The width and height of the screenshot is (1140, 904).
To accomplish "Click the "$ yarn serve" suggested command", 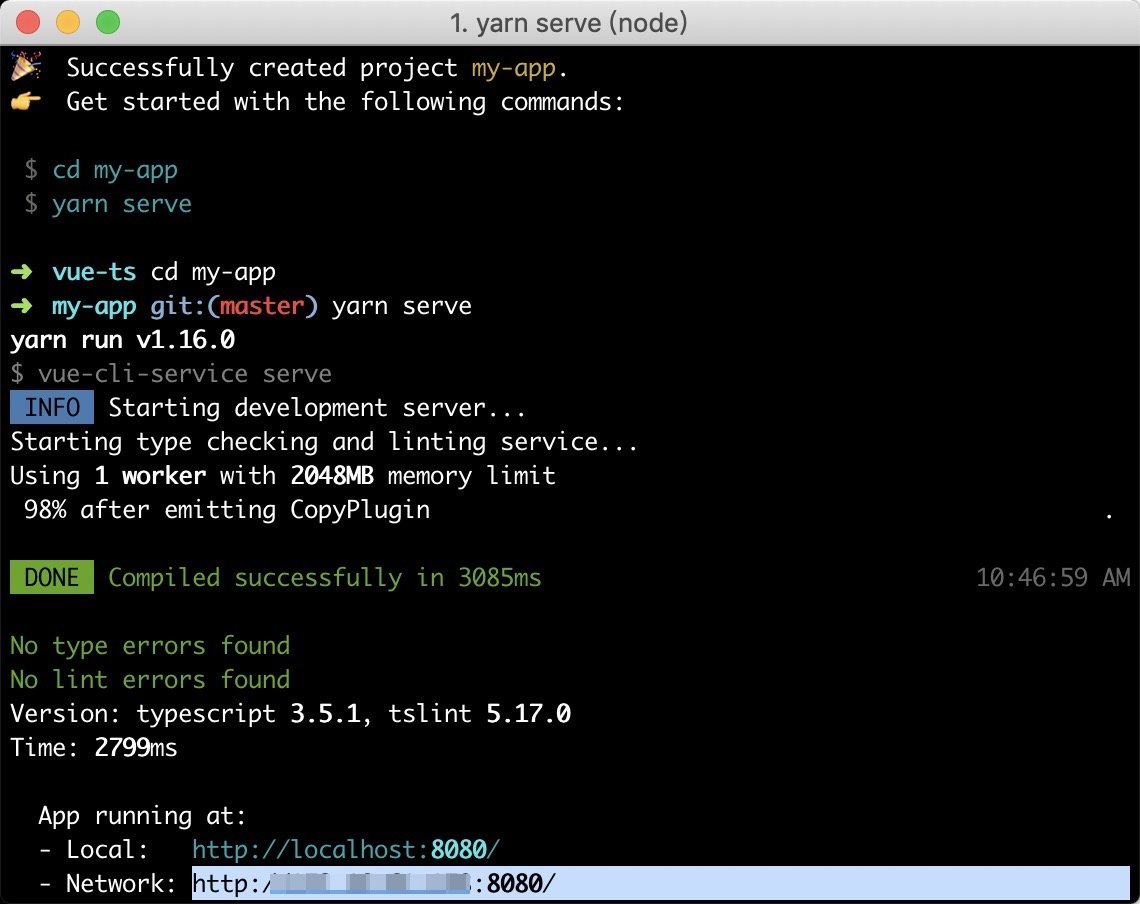I will point(108,204).
